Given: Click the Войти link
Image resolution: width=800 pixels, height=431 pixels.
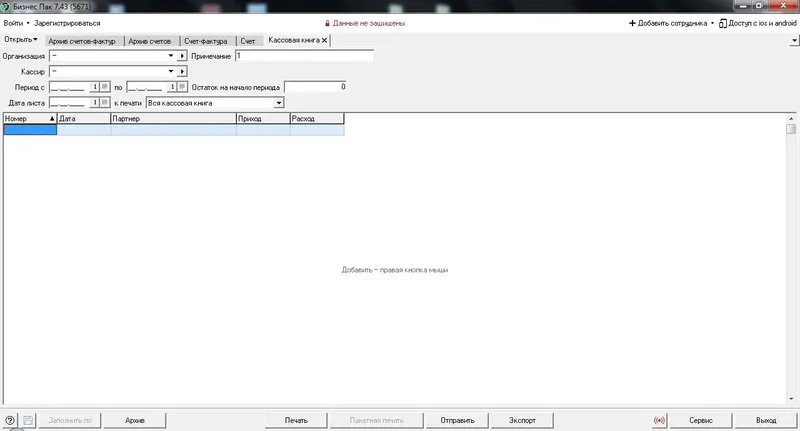Looking at the screenshot, I should (13, 23).
